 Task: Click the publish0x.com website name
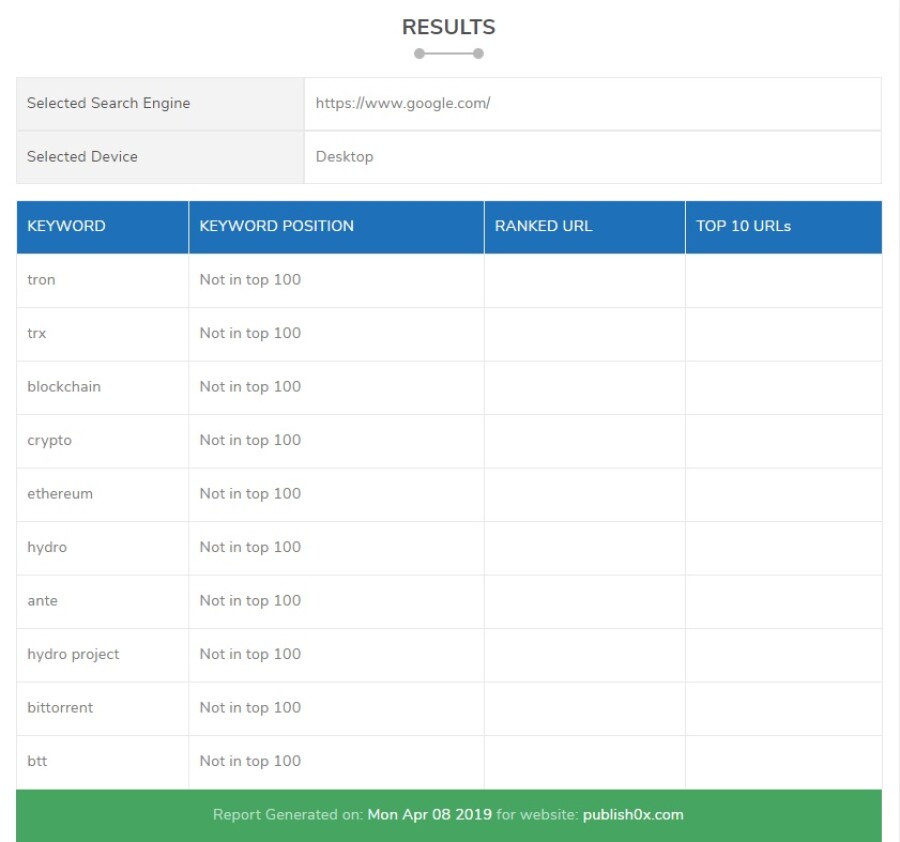pyautogui.click(x=633, y=815)
